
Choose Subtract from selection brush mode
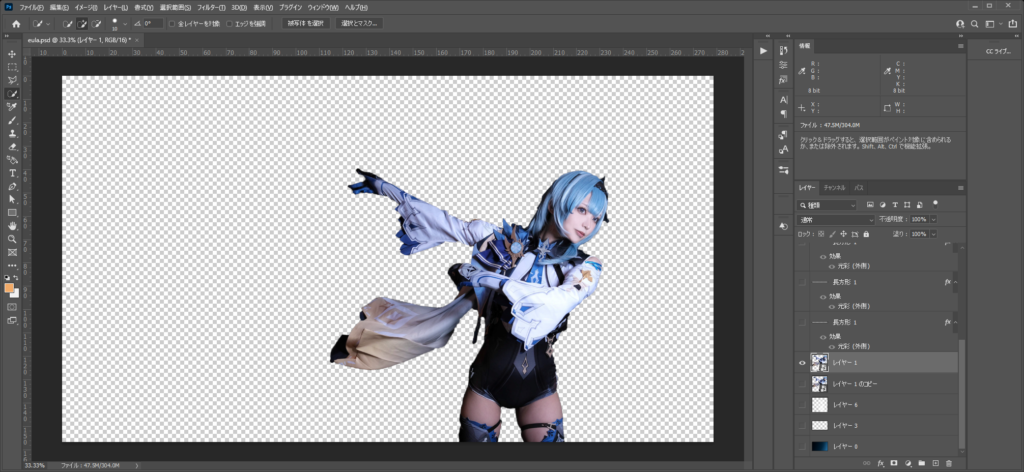[x=97, y=24]
